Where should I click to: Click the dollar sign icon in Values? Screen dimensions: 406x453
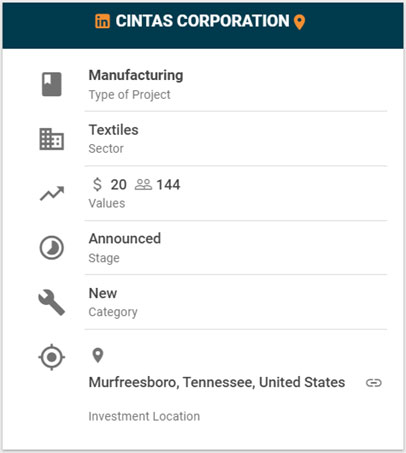pos(97,184)
